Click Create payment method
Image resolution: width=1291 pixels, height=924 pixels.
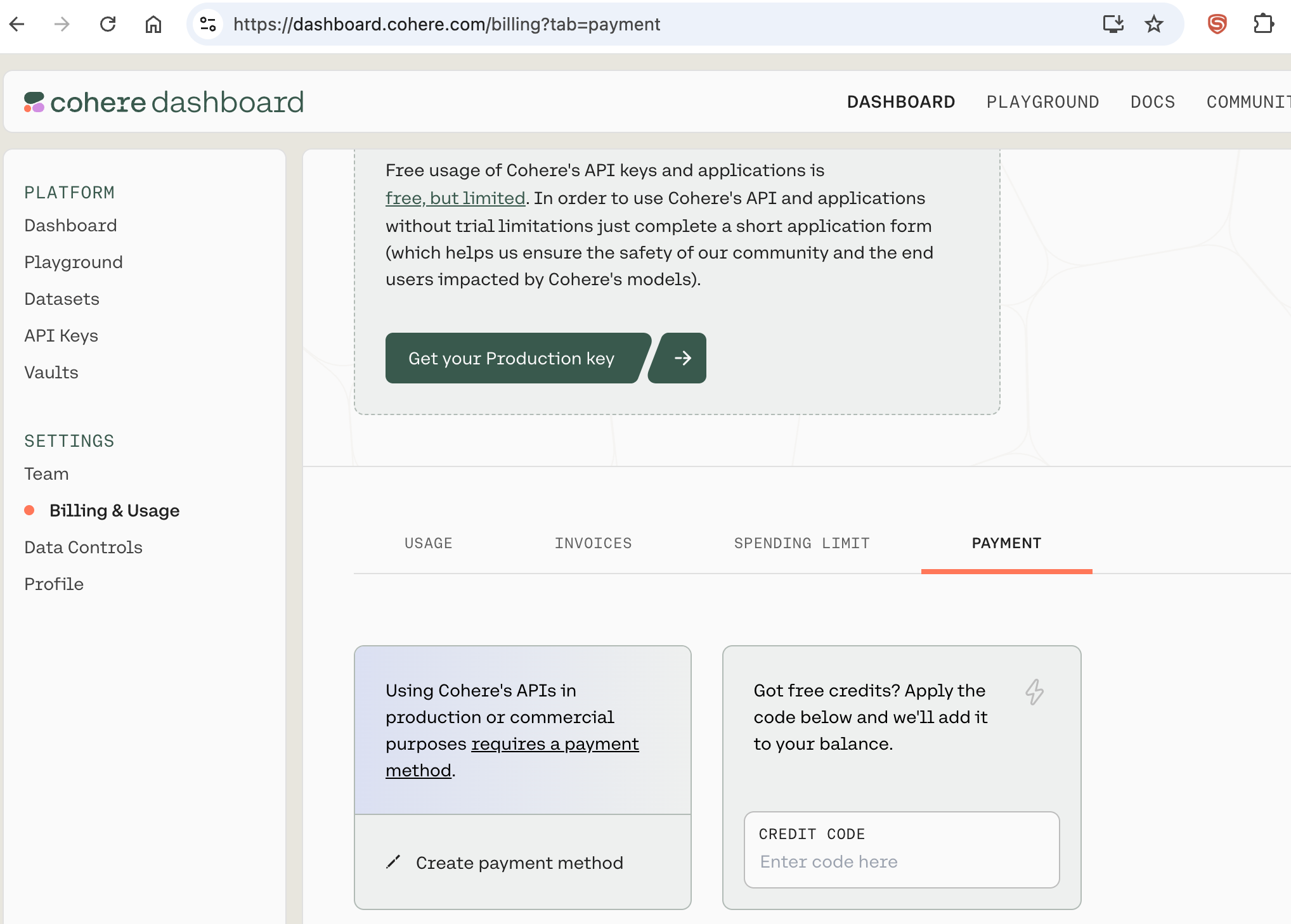point(519,863)
